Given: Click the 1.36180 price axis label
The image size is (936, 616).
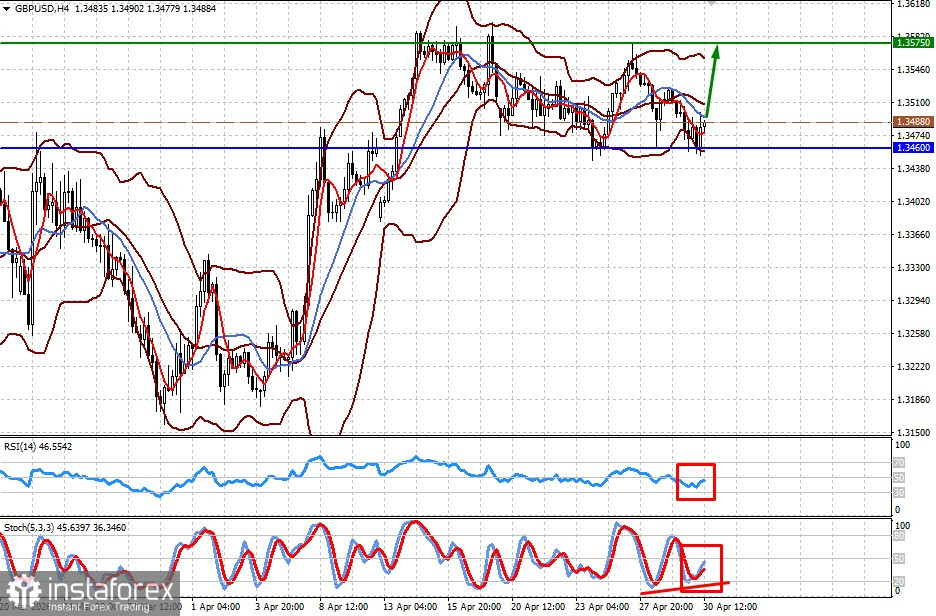Looking at the screenshot, I should 913,4.
